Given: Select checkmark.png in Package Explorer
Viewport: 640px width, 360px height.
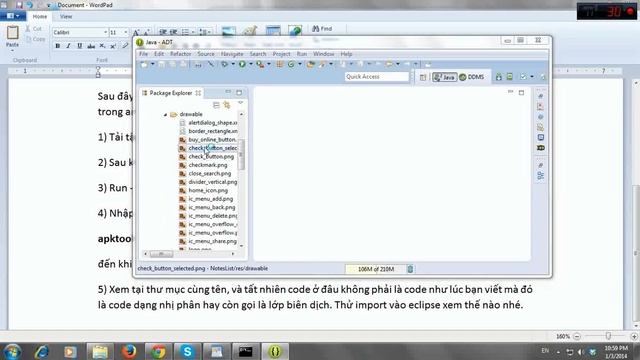Looking at the screenshot, I should click(x=208, y=165).
